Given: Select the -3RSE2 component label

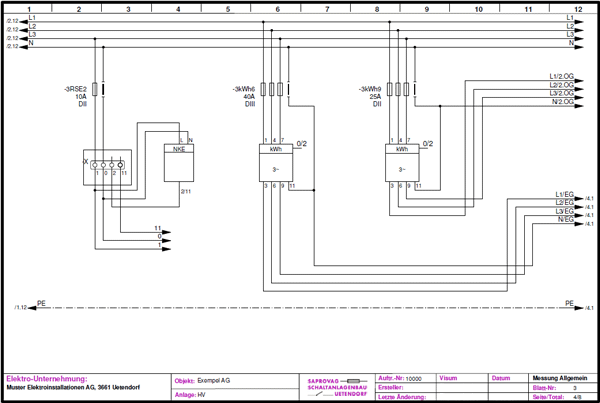Looking at the screenshot, I should (x=75, y=90).
